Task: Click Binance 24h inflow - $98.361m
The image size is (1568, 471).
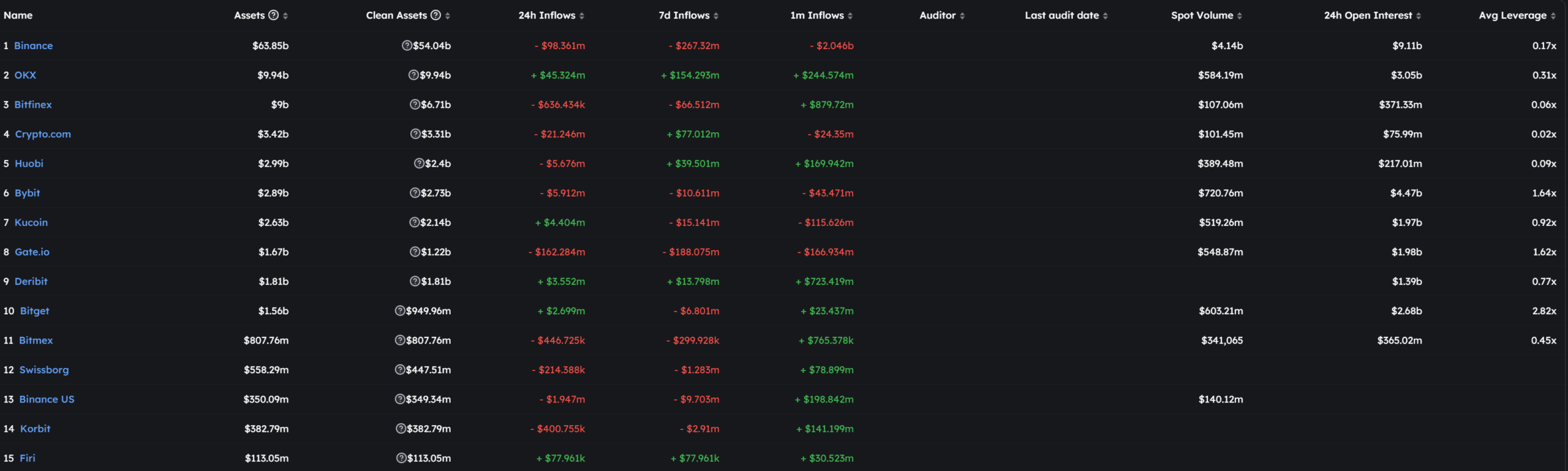Action: [560, 45]
